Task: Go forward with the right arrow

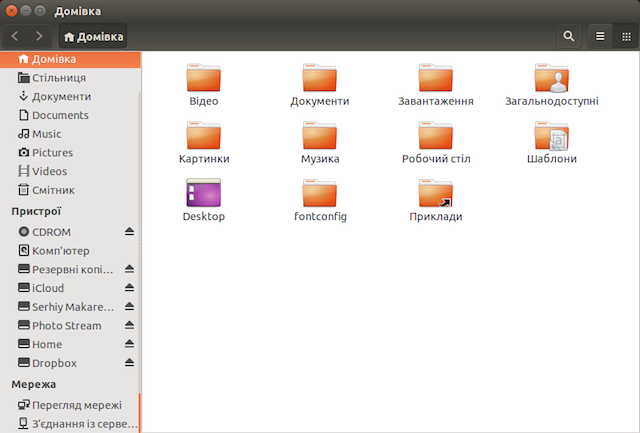Action: pos(39,36)
